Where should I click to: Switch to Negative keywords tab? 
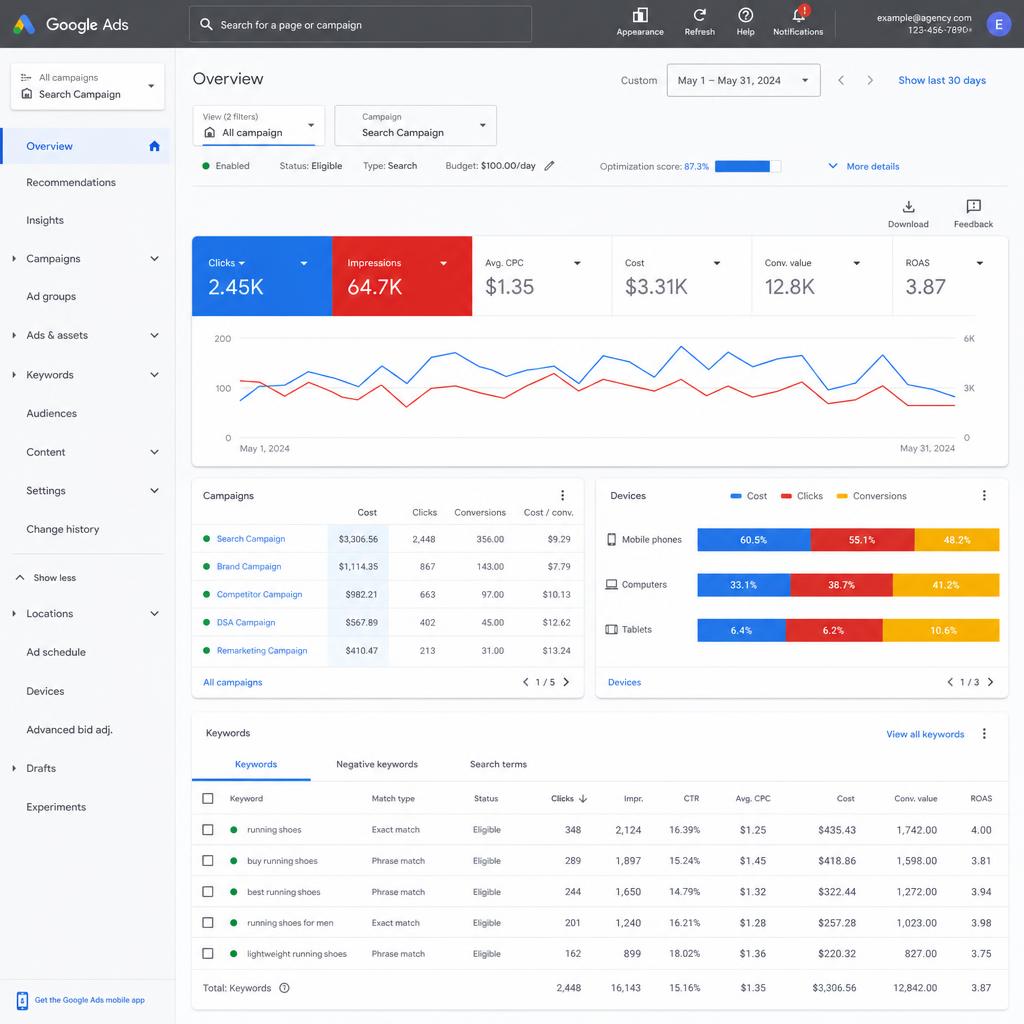pyautogui.click(x=377, y=764)
